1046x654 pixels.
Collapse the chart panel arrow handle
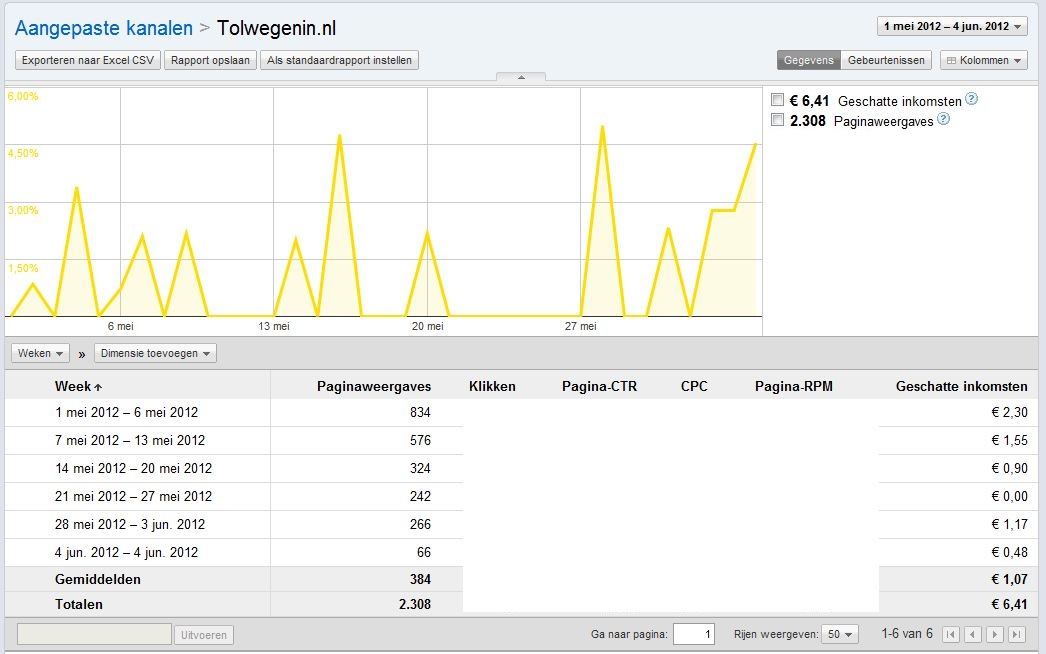[521, 77]
